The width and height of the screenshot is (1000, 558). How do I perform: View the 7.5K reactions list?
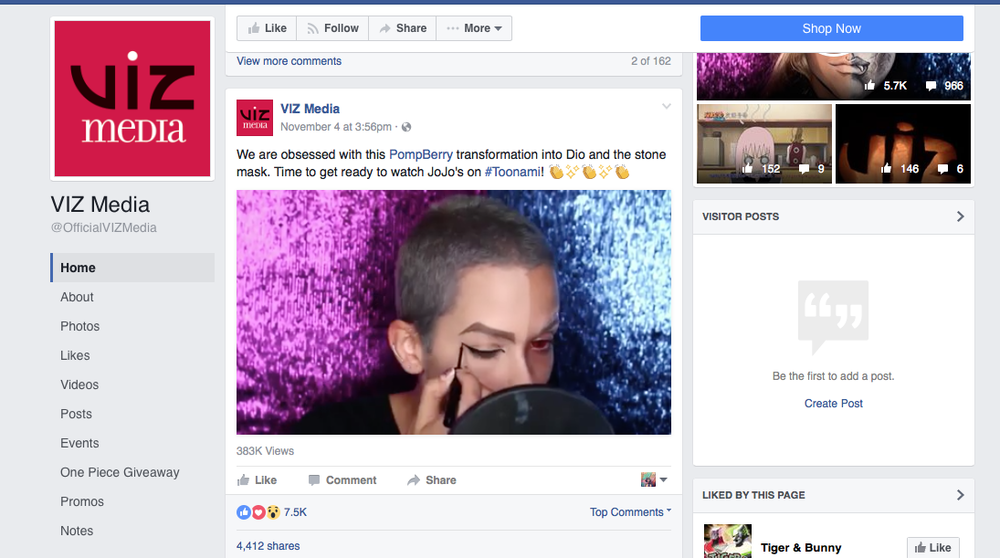pos(295,512)
